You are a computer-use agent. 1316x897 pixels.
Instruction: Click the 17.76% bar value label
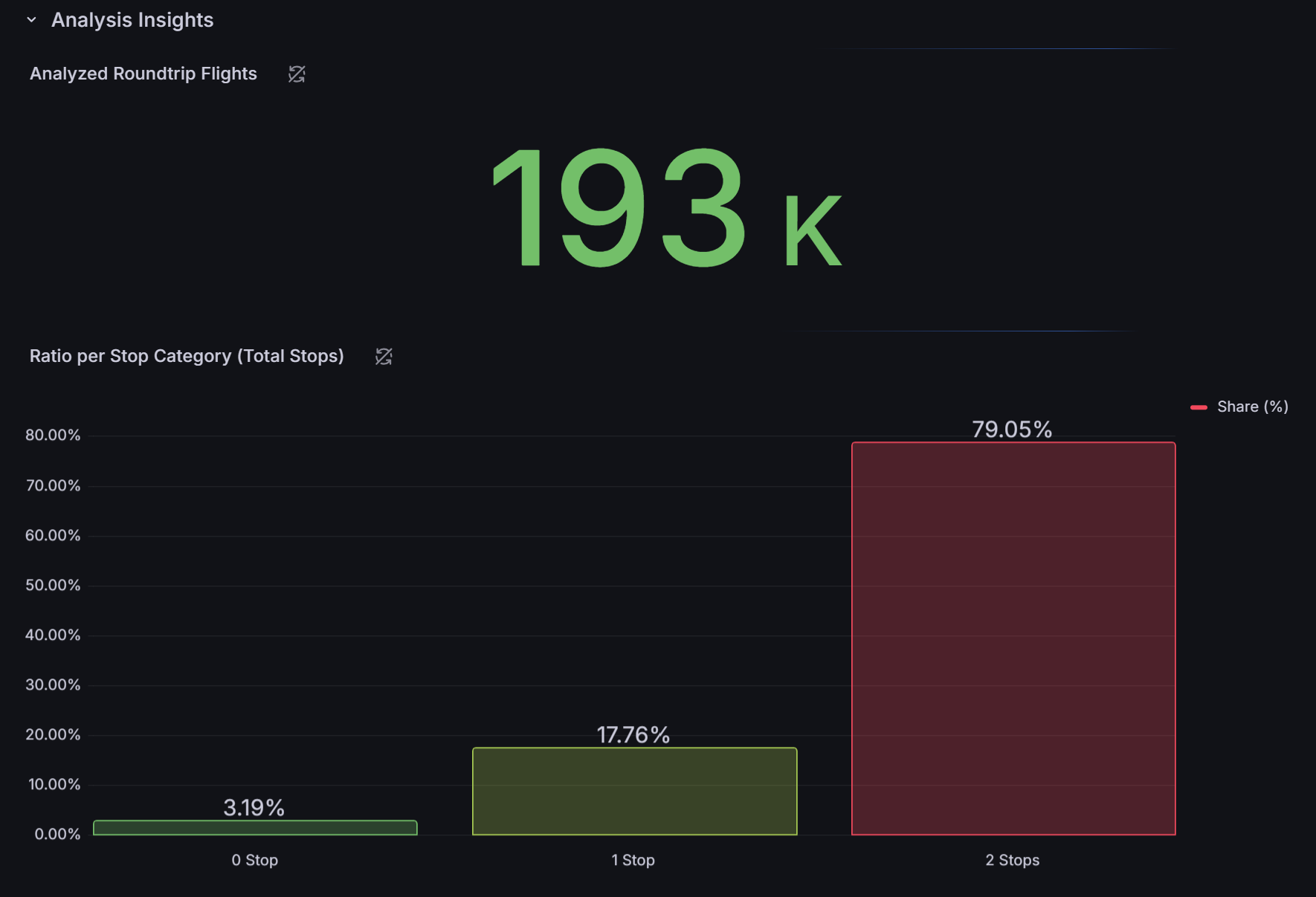click(x=633, y=735)
